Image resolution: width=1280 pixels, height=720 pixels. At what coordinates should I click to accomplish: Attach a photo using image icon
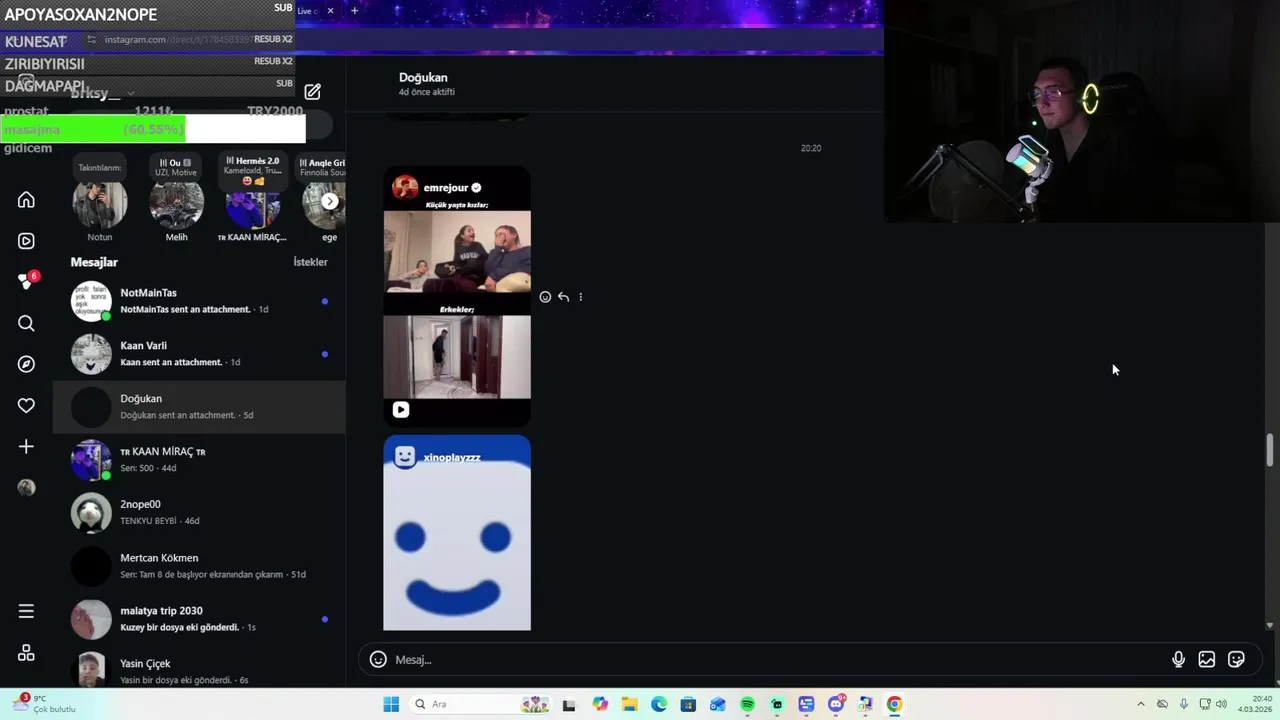1207,659
